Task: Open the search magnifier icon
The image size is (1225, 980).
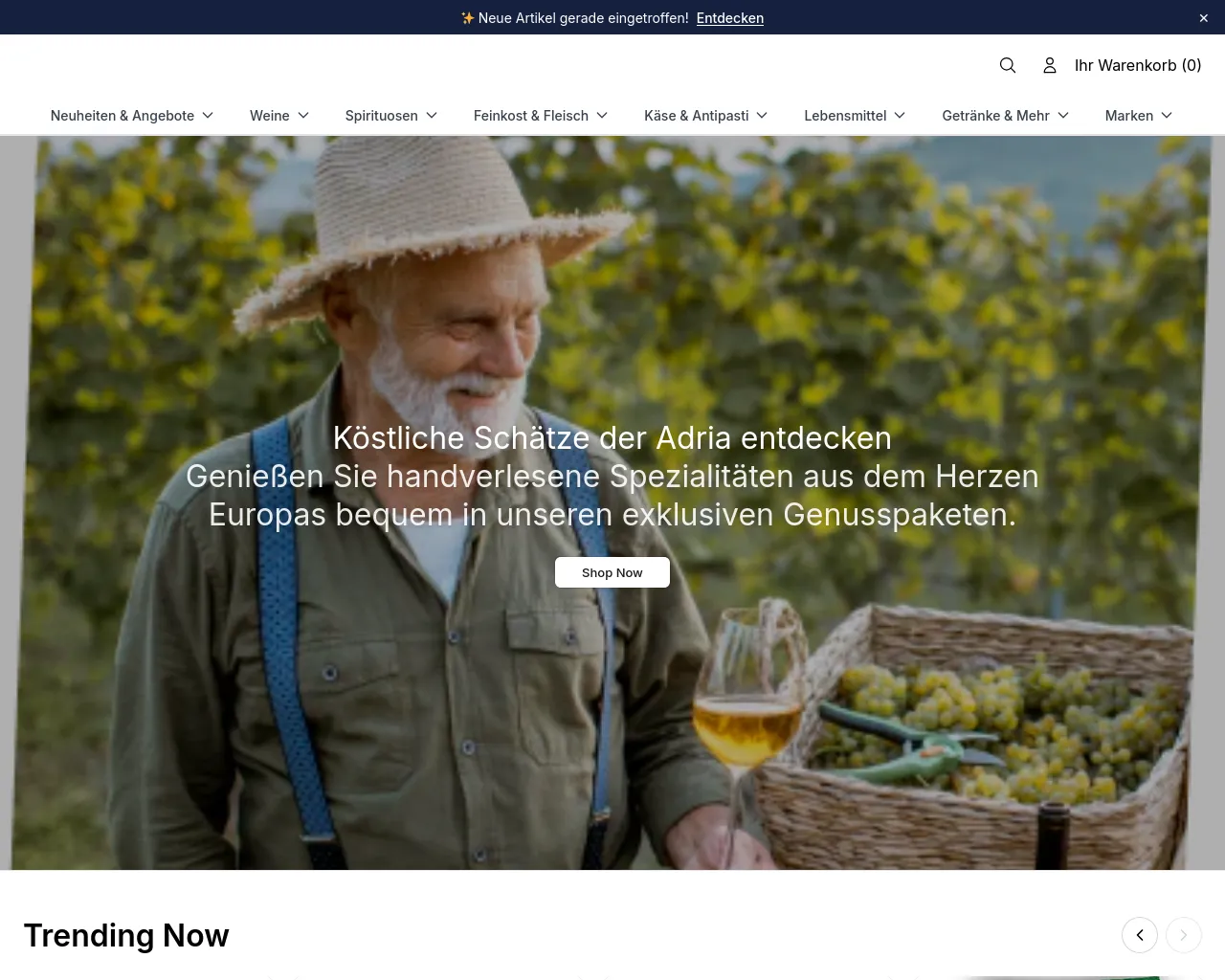Action: tap(1008, 65)
